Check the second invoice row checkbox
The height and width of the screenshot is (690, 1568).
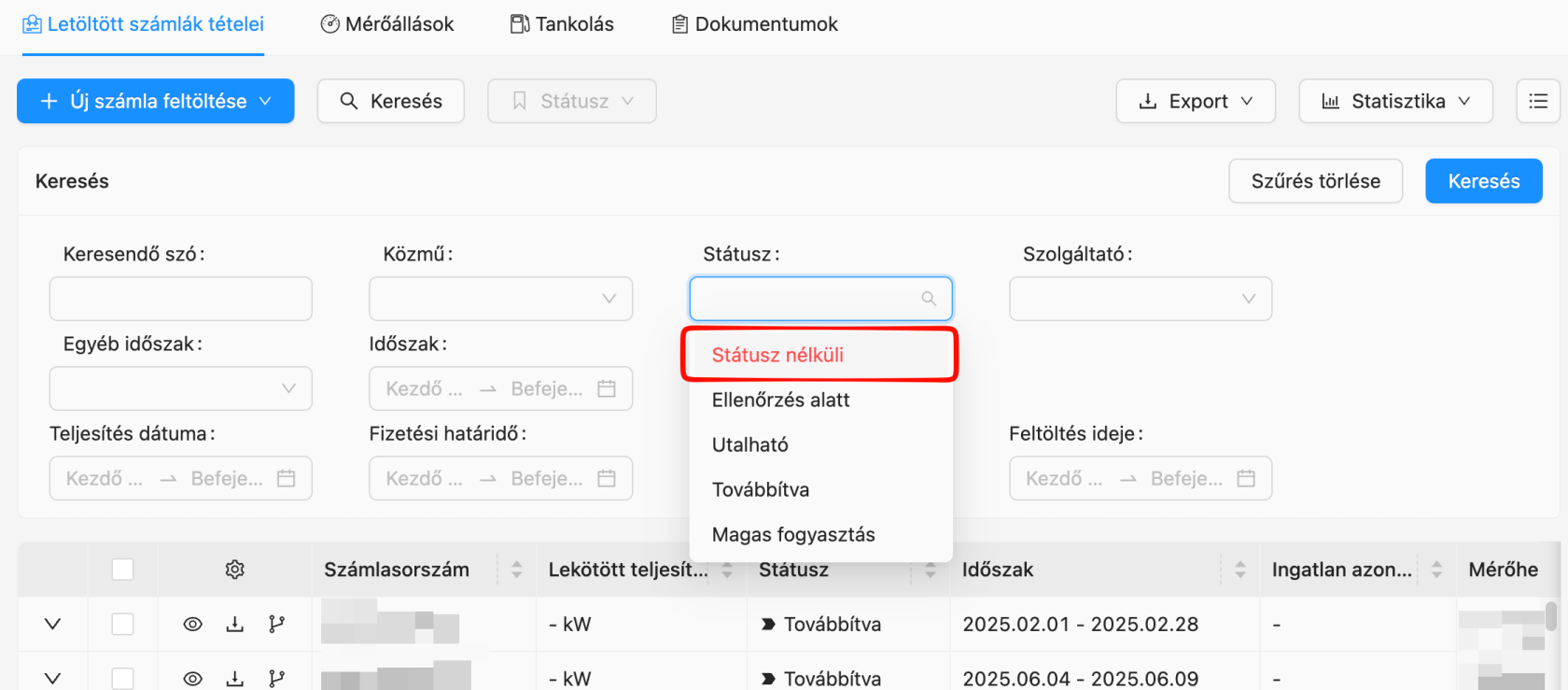(123, 679)
